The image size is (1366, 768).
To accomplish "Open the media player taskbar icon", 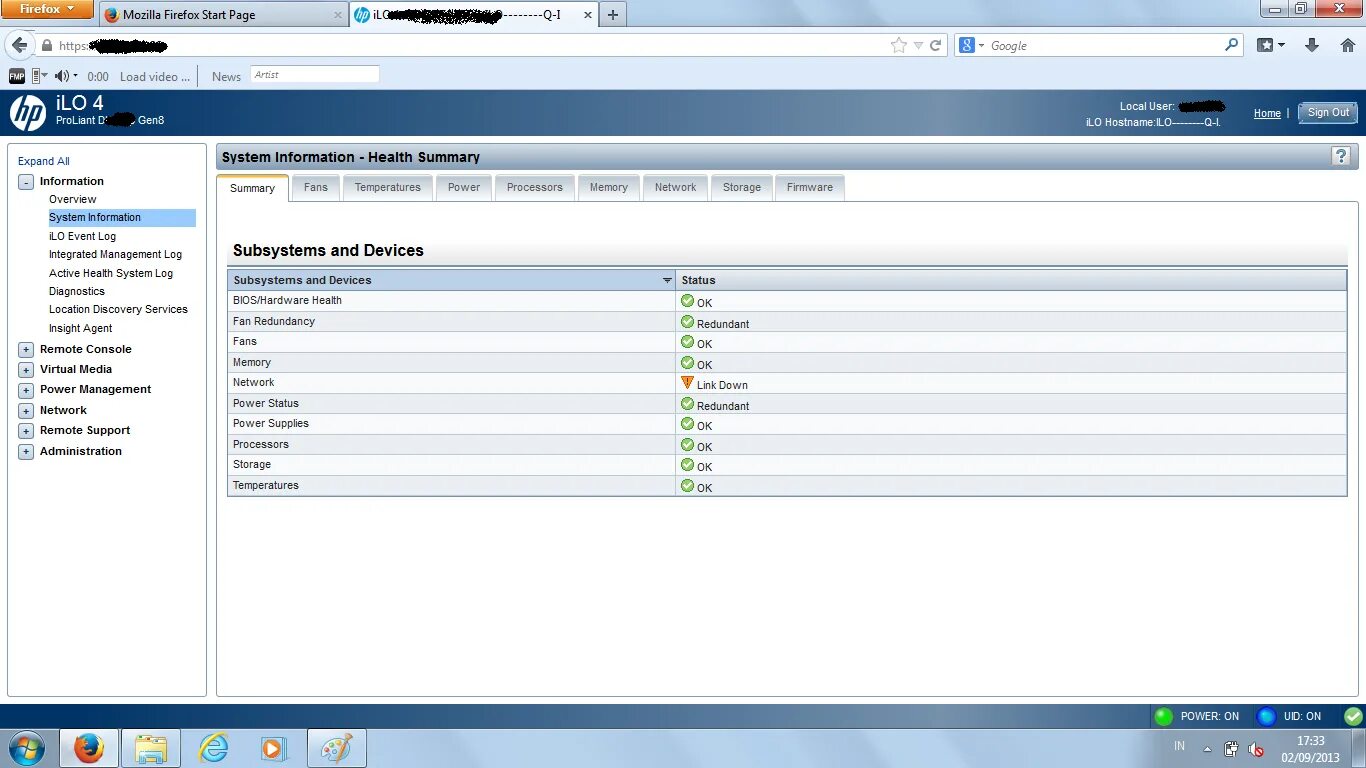I will point(273,748).
